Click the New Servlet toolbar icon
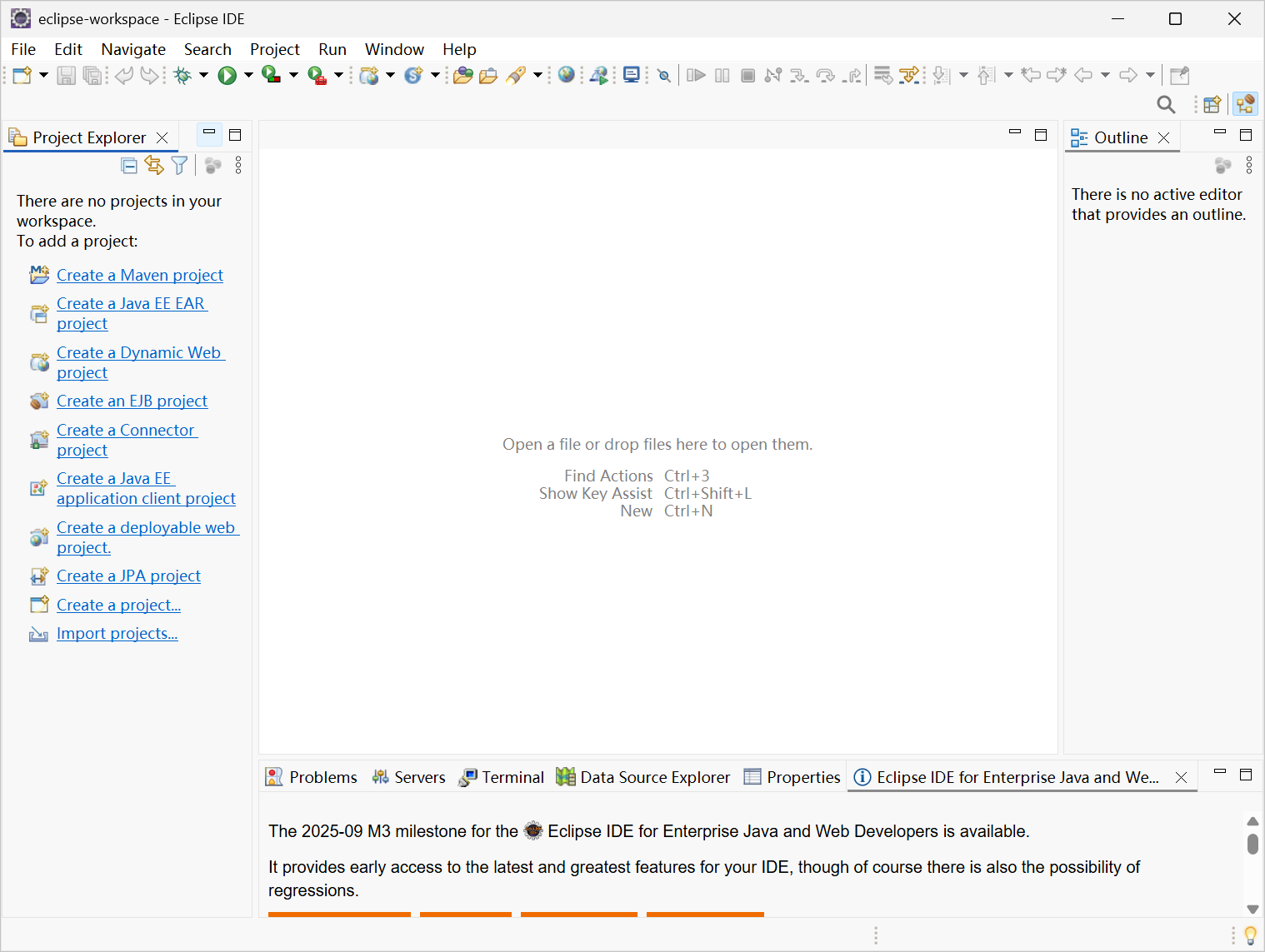The width and height of the screenshot is (1265, 952). coord(413,76)
